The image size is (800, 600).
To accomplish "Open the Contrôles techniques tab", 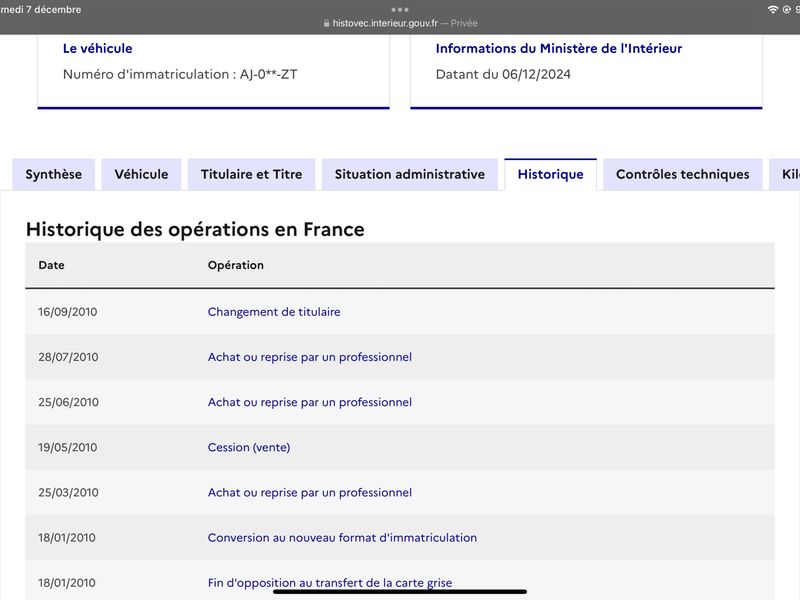I will pyautogui.click(x=683, y=174).
